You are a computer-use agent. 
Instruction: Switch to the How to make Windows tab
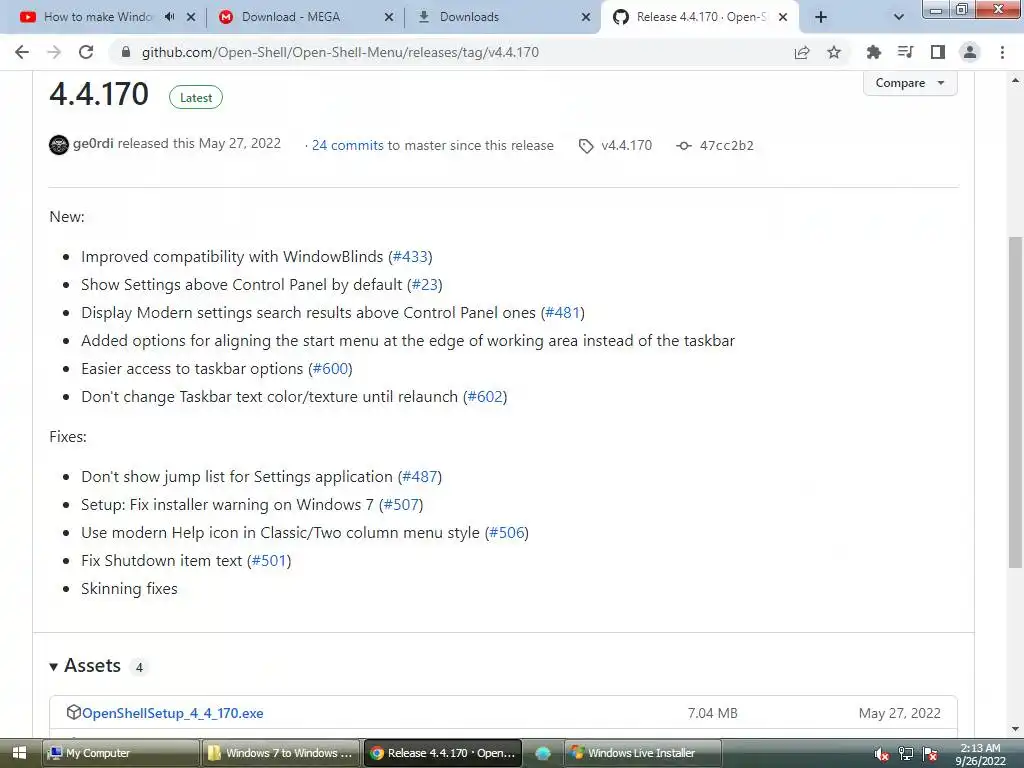point(97,17)
